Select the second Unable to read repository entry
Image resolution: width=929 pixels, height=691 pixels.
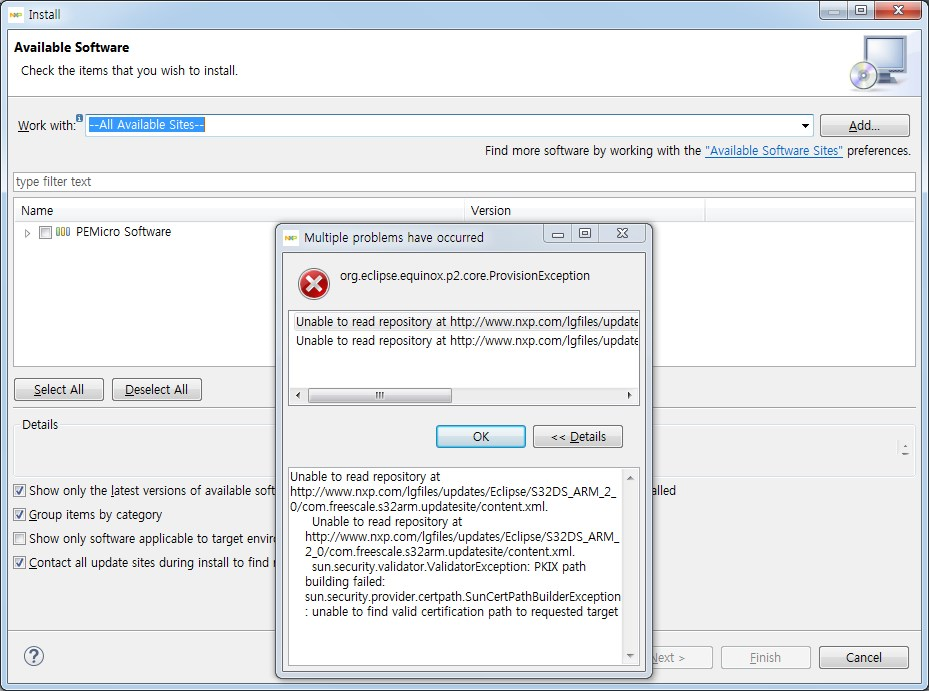[466, 341]
